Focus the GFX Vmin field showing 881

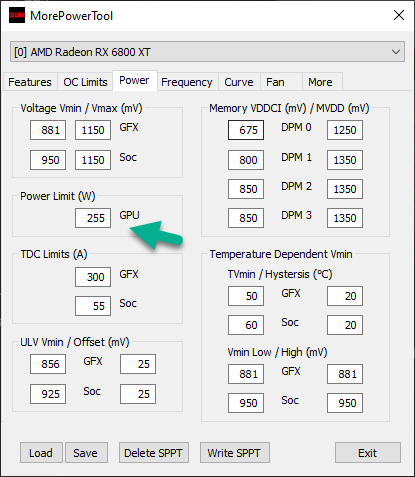coord(48,130)
